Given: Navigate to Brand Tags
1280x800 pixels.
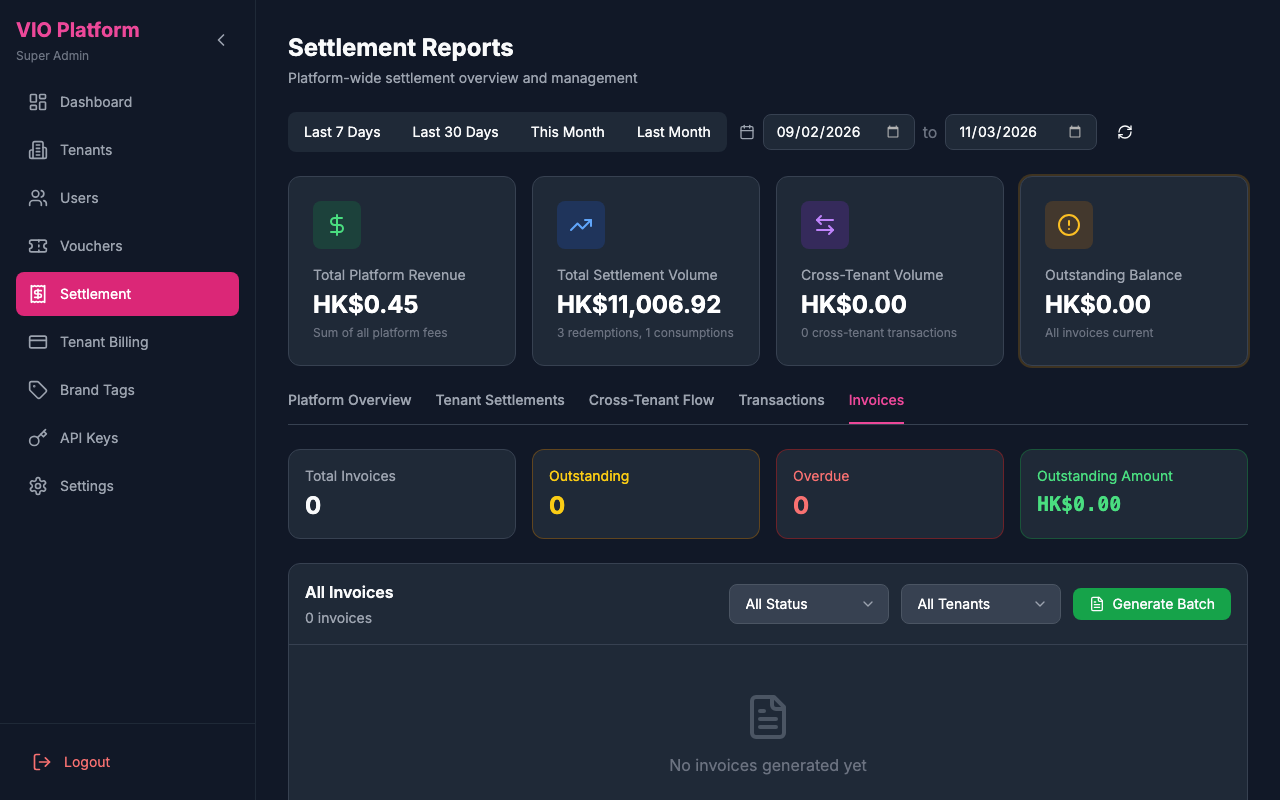Looking at the screenshot, I should (97, 390).
